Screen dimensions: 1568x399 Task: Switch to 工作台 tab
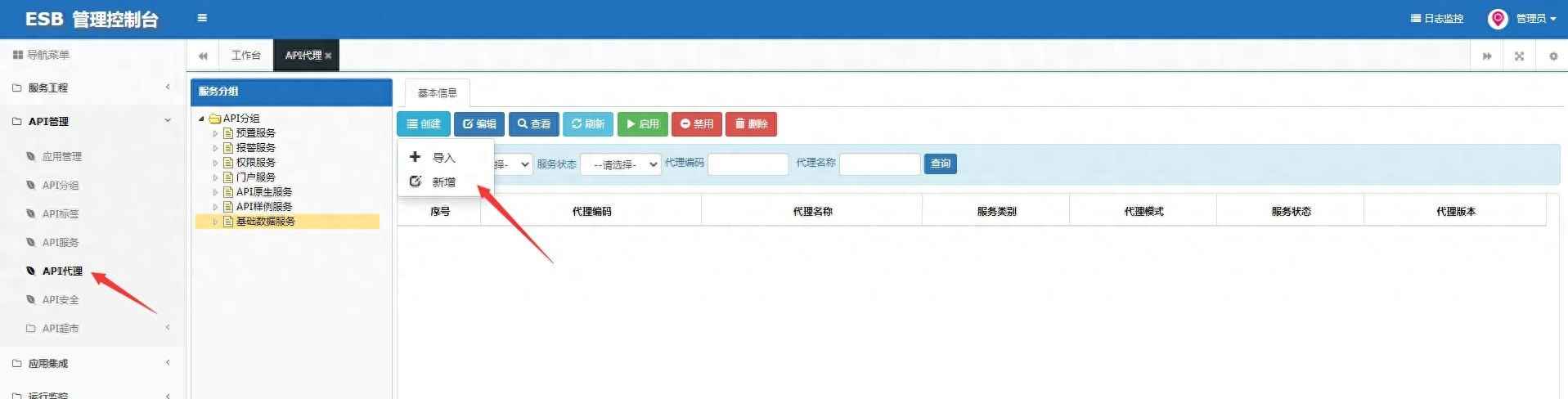tap(245, 56)
